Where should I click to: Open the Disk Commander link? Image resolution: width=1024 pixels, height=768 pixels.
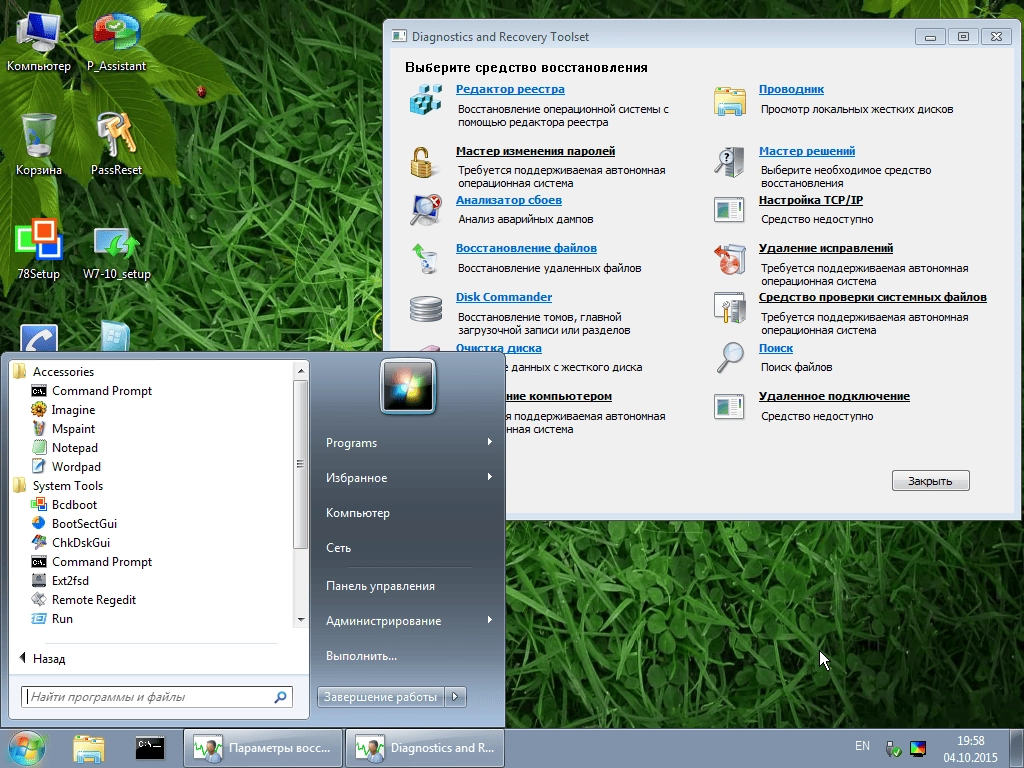click(504, 297)
